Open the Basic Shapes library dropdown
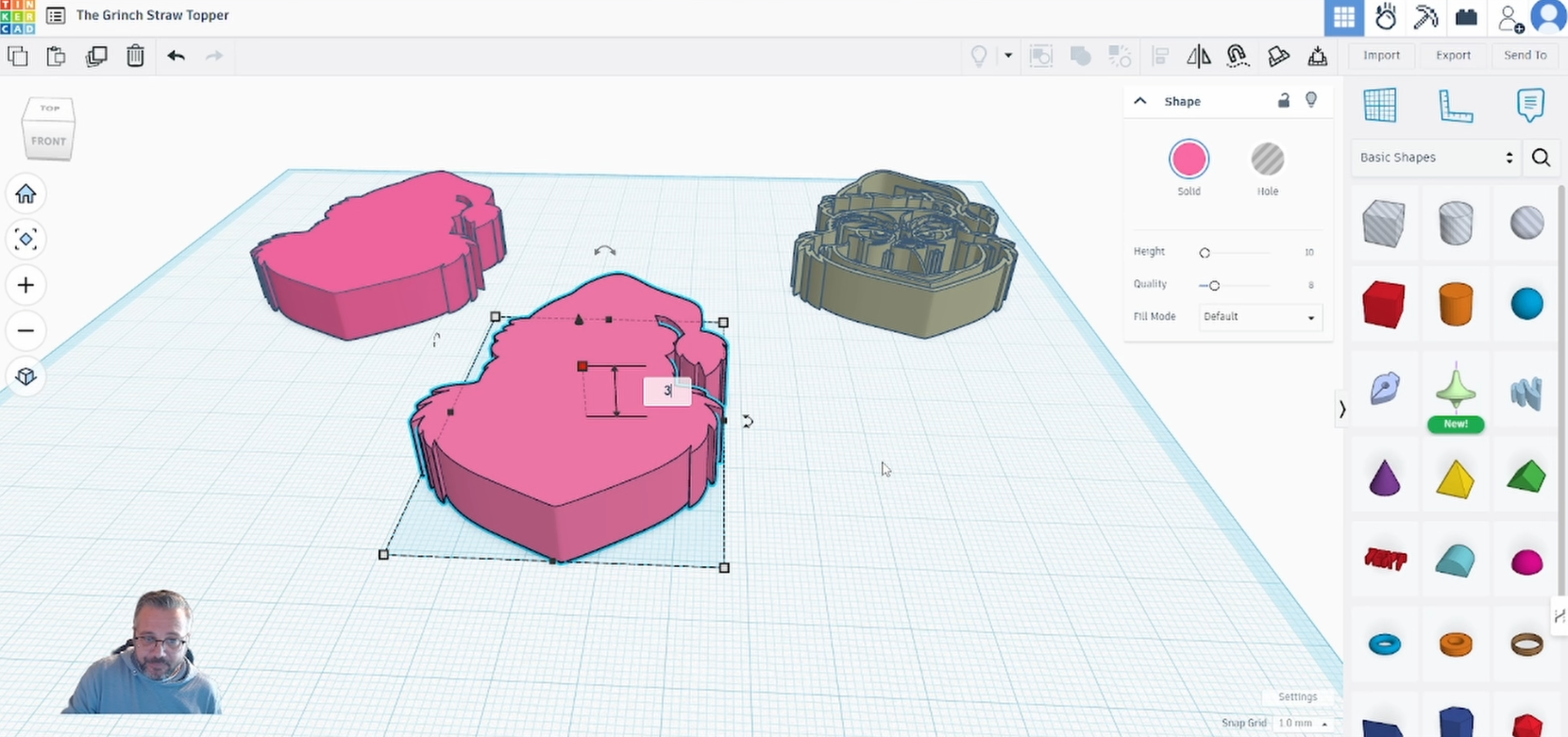The width and height of the screenshot is (1568, 737). pos(1435,158)
